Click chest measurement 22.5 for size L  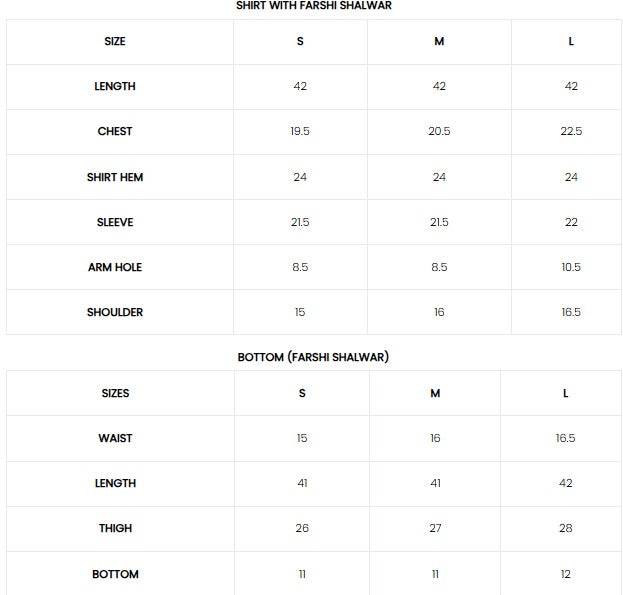click(x=571, y=132)
